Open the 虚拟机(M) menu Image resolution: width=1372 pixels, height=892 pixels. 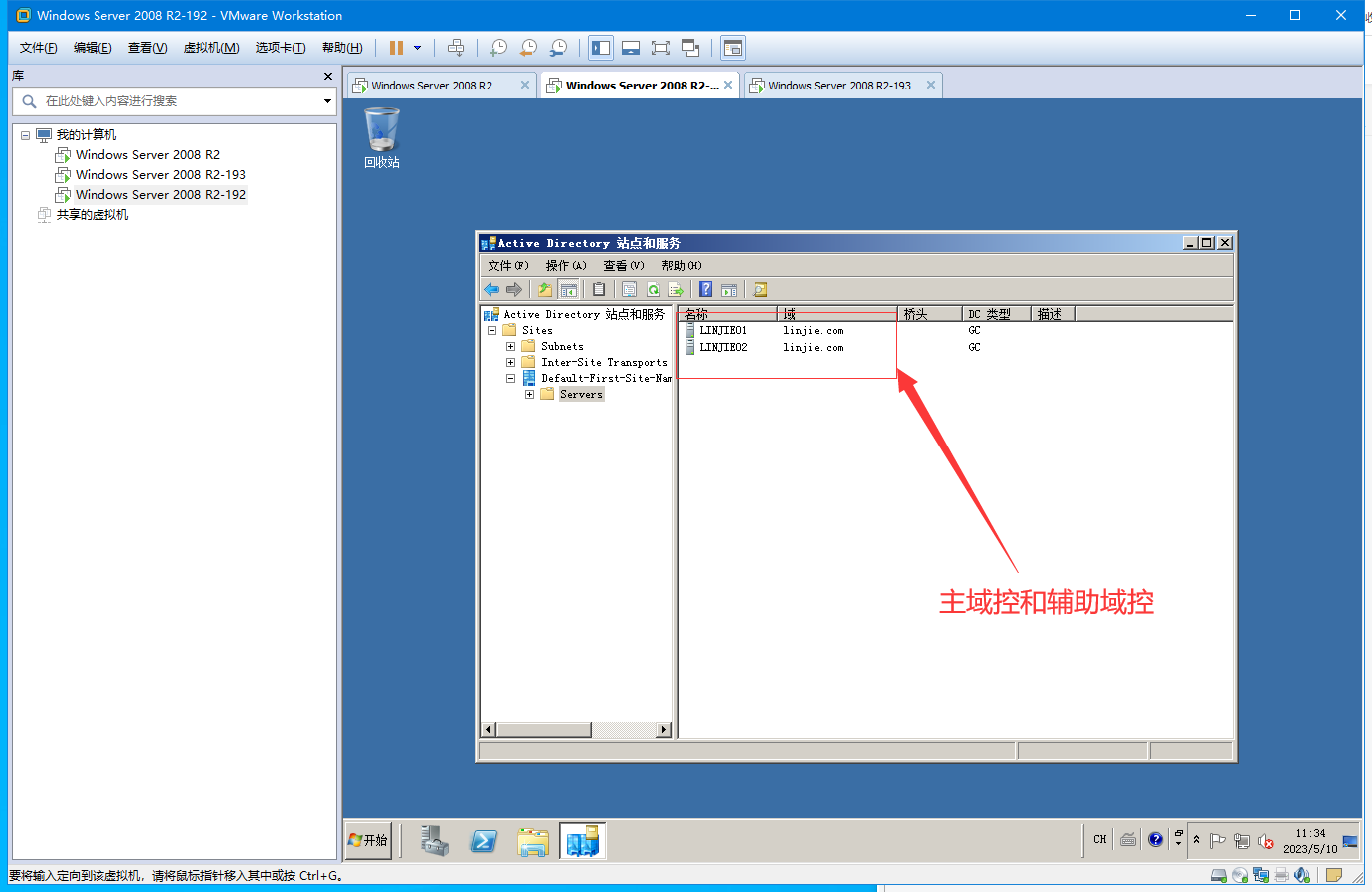click(x=211, y=48)
